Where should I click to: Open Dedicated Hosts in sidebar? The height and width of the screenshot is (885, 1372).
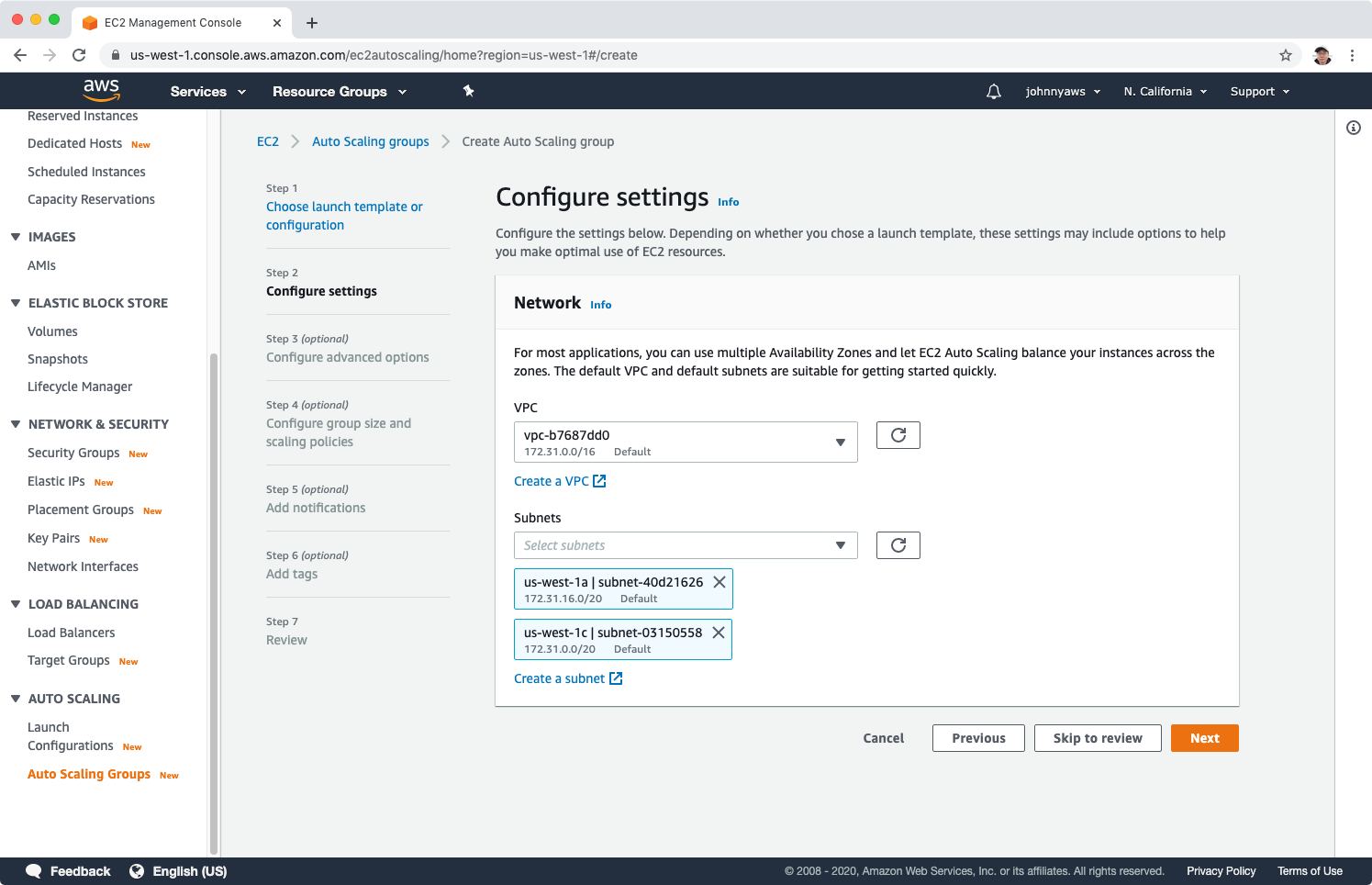point(74,143)
